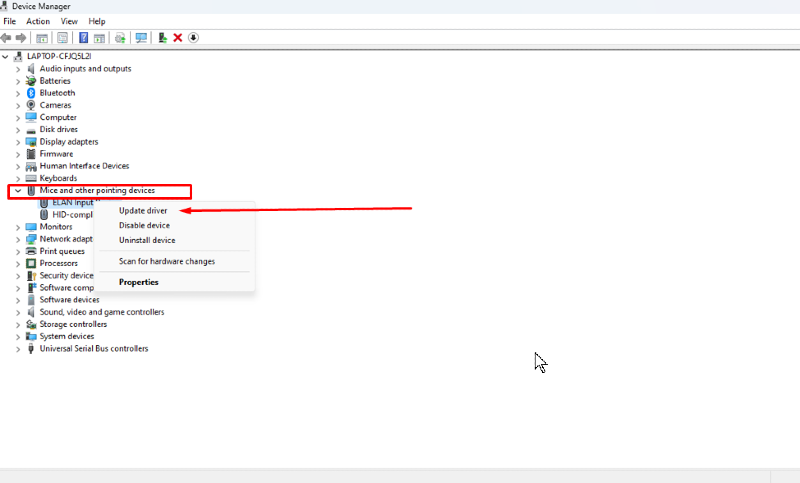Click the Keyboards category icon

point(31,178)
